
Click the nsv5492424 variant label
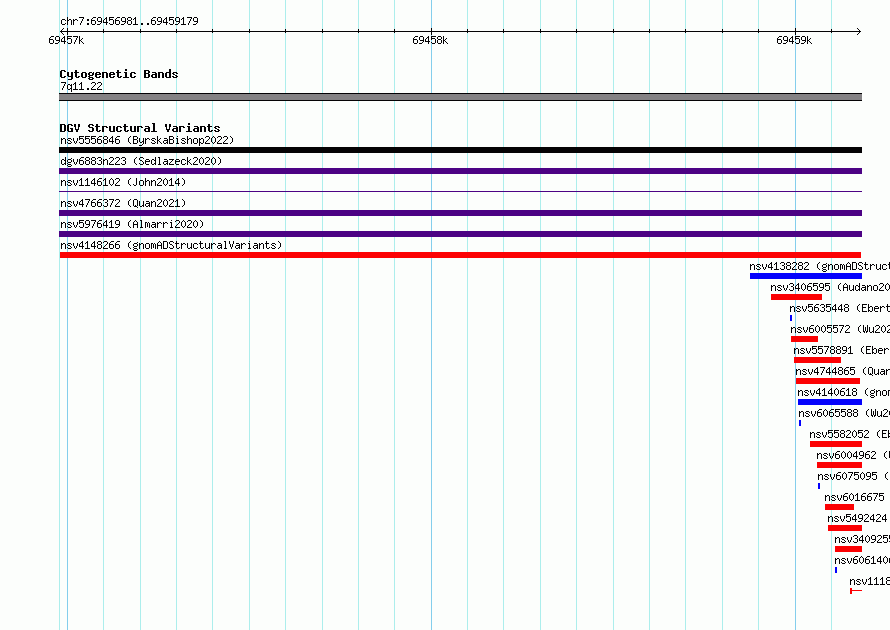point(857,518)
